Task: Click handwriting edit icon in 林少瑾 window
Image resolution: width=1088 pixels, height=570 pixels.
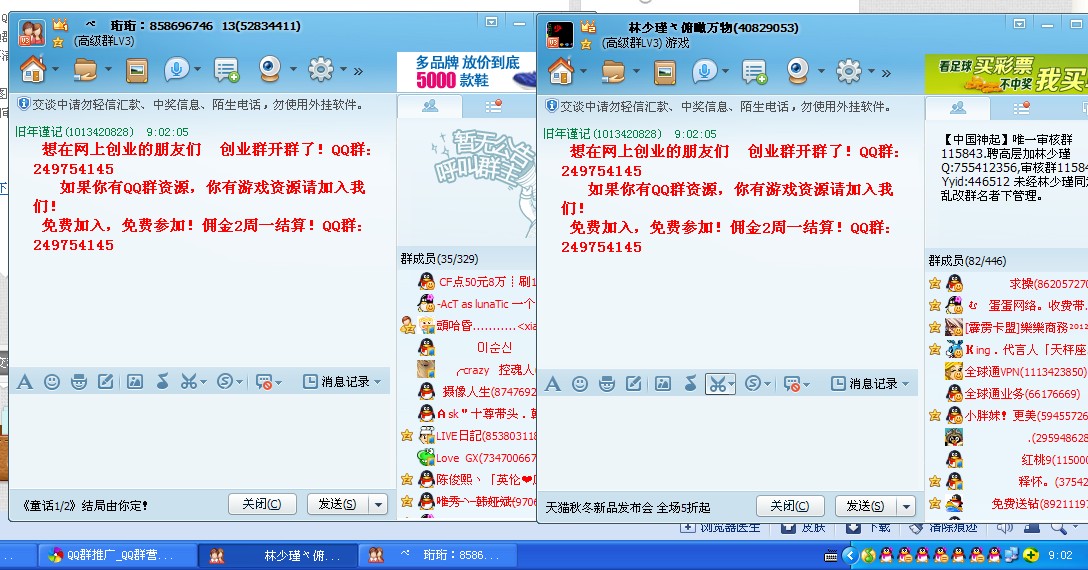Action: [634, 384]
